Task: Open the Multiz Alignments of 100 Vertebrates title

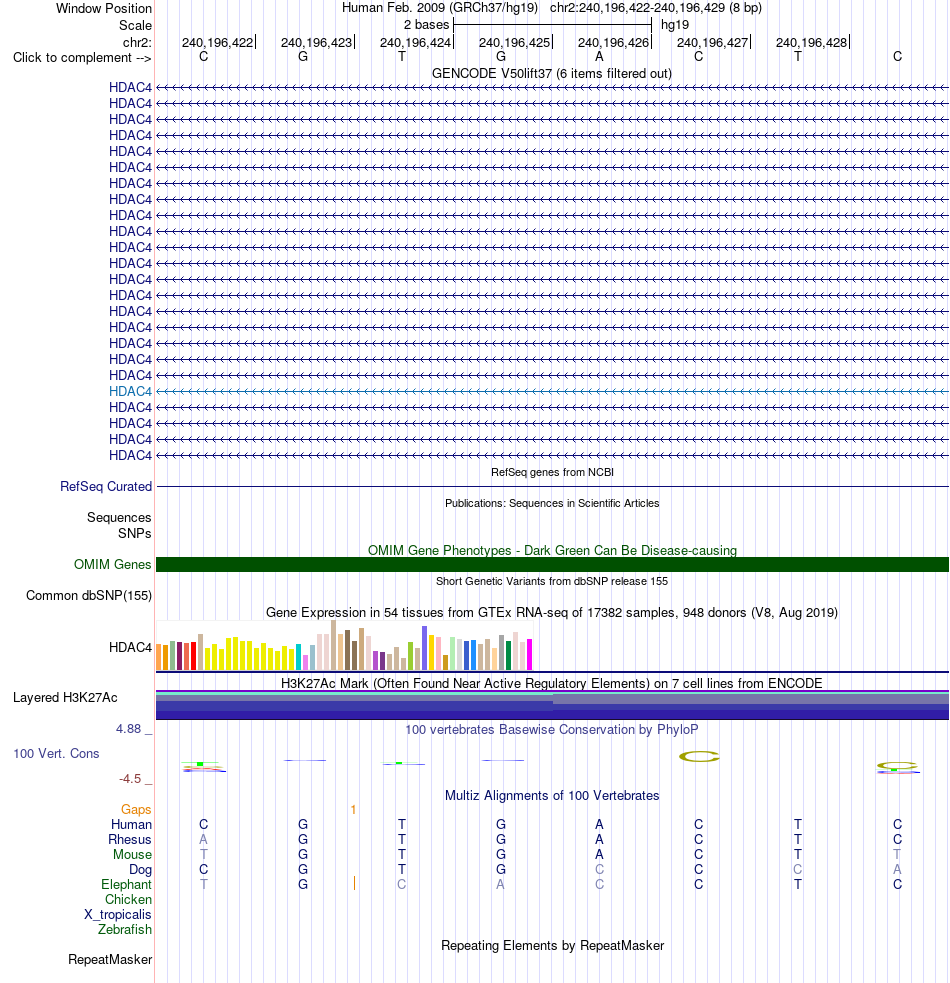Action: point(552,796)
